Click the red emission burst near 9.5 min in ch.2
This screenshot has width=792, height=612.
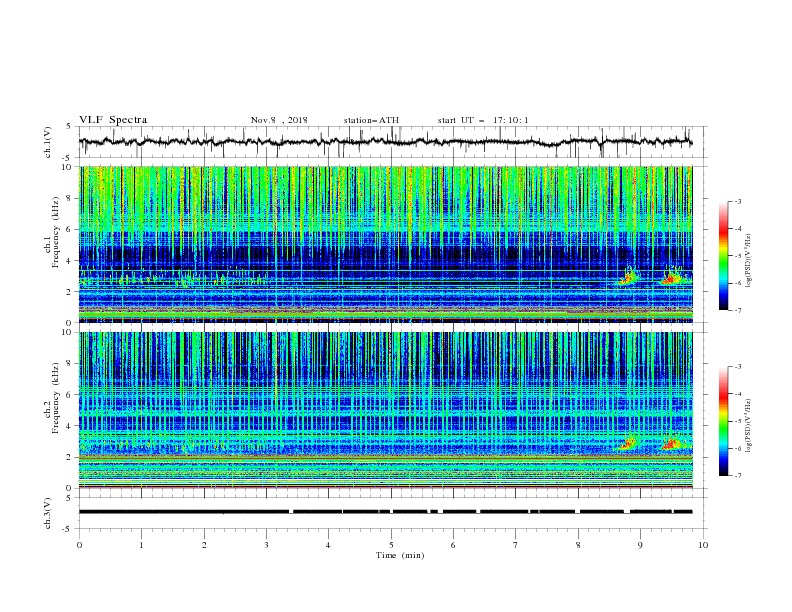672,443
